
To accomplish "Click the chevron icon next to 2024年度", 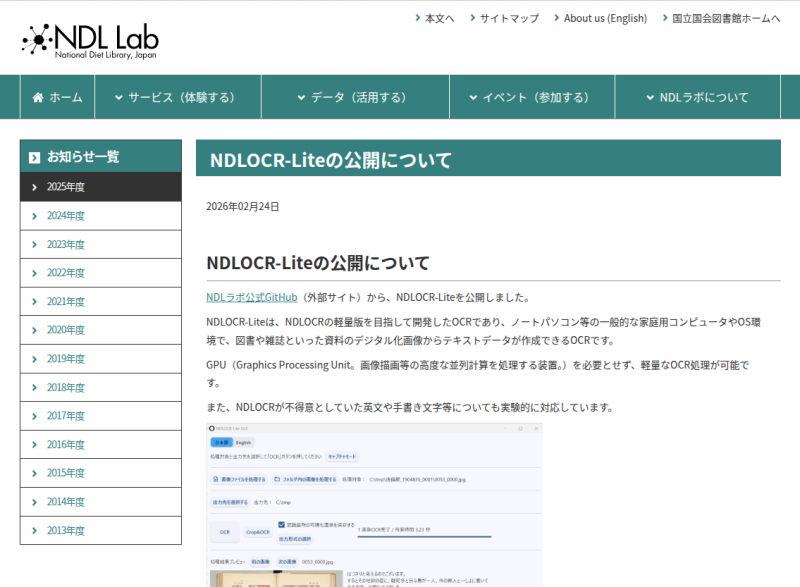I will (x=34, y=216).
